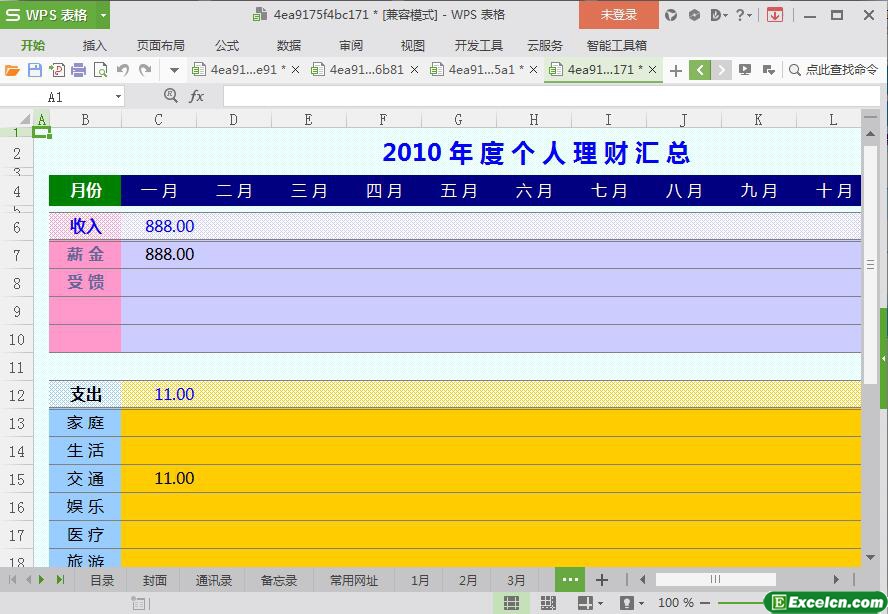
Task: Switch to page break preview view
Action: pos(548,603)
